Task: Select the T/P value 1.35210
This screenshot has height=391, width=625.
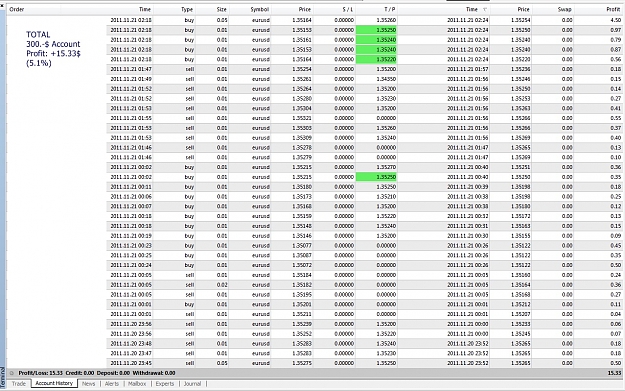Action: [386, 196]
